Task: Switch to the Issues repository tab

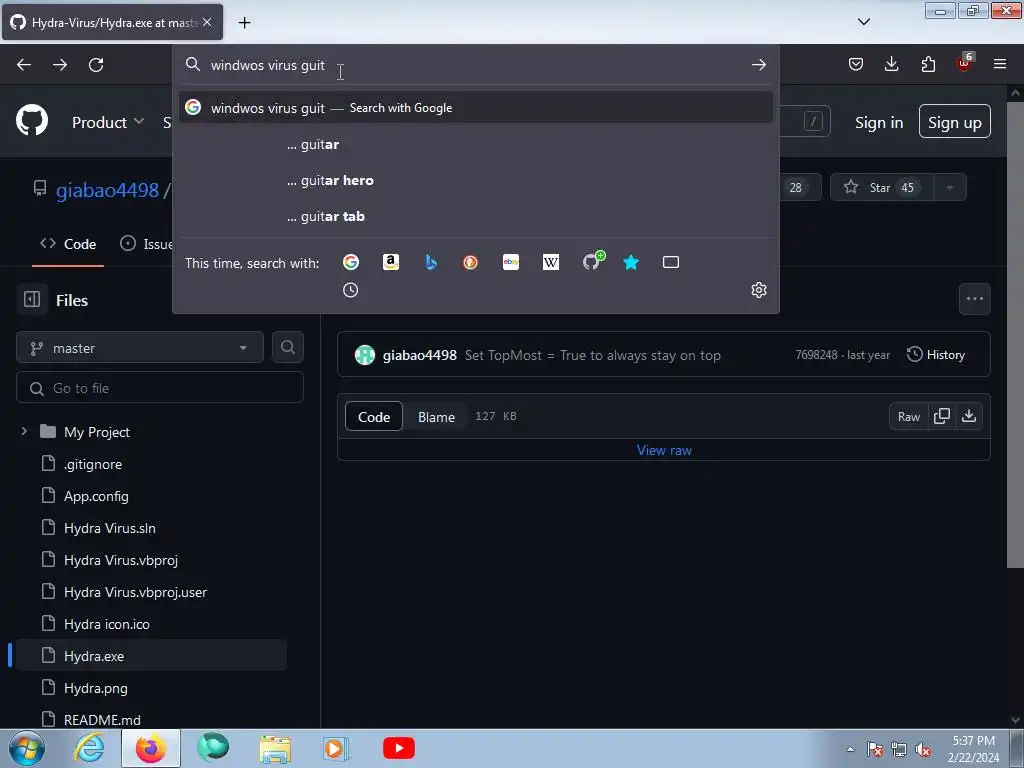Action: click(x=148, y=244)
